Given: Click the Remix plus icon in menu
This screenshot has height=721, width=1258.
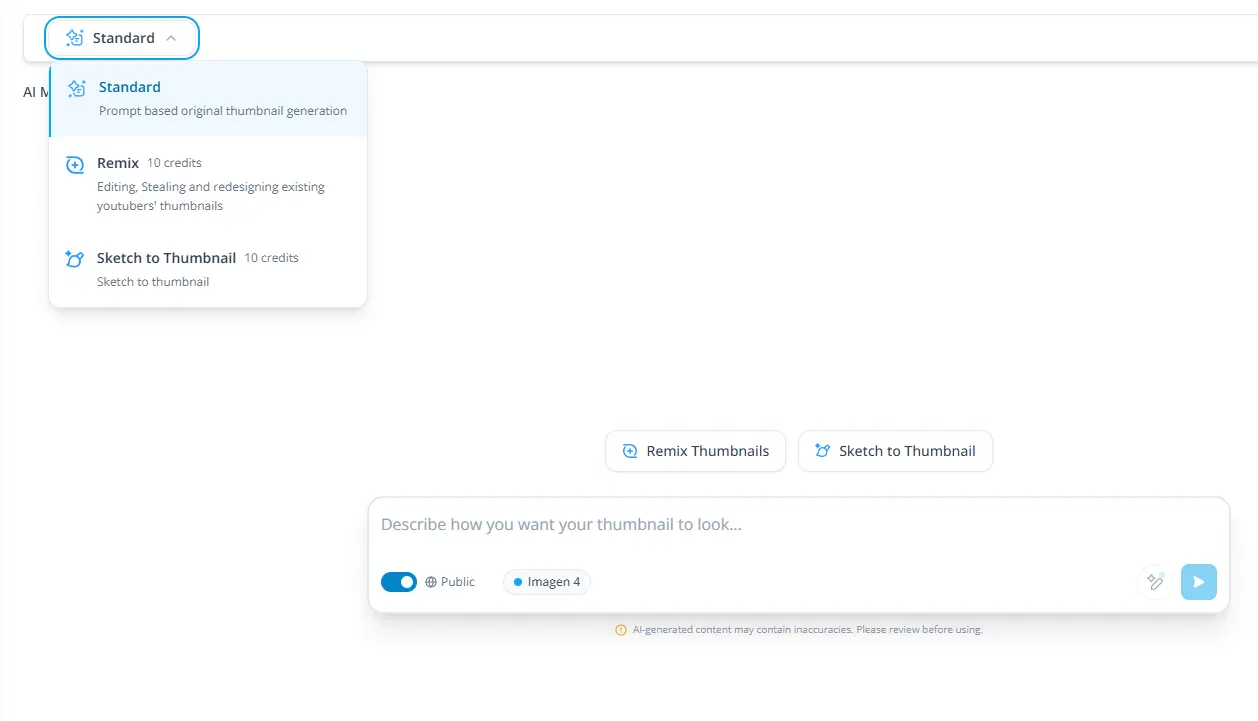Looking at the screenshot, I should 74,163.
